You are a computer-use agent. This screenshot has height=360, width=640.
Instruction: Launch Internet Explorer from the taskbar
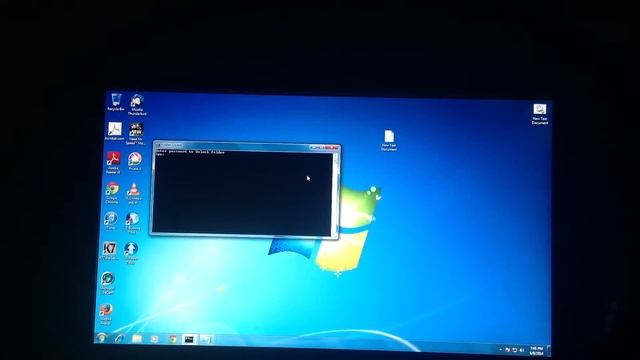coord(119,338)
